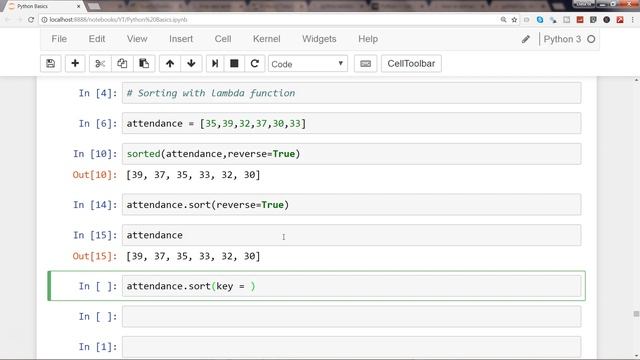640x360 pixels.
Task: Open Chrome three-dot menu
Action: pyautogui.click(x=633, y=20)
